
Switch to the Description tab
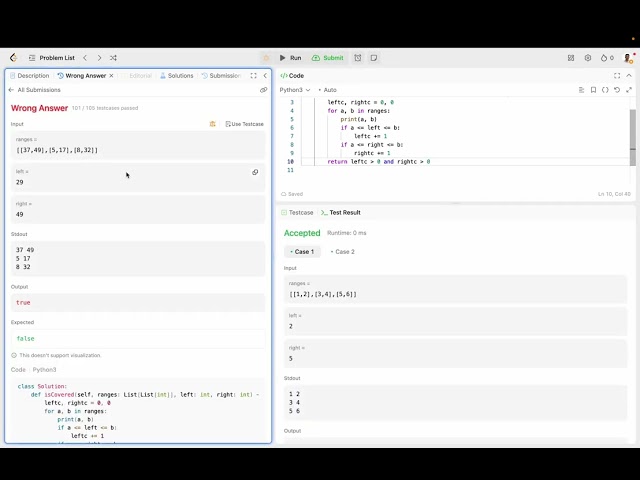pyautogui.click(x=29, y=76)
